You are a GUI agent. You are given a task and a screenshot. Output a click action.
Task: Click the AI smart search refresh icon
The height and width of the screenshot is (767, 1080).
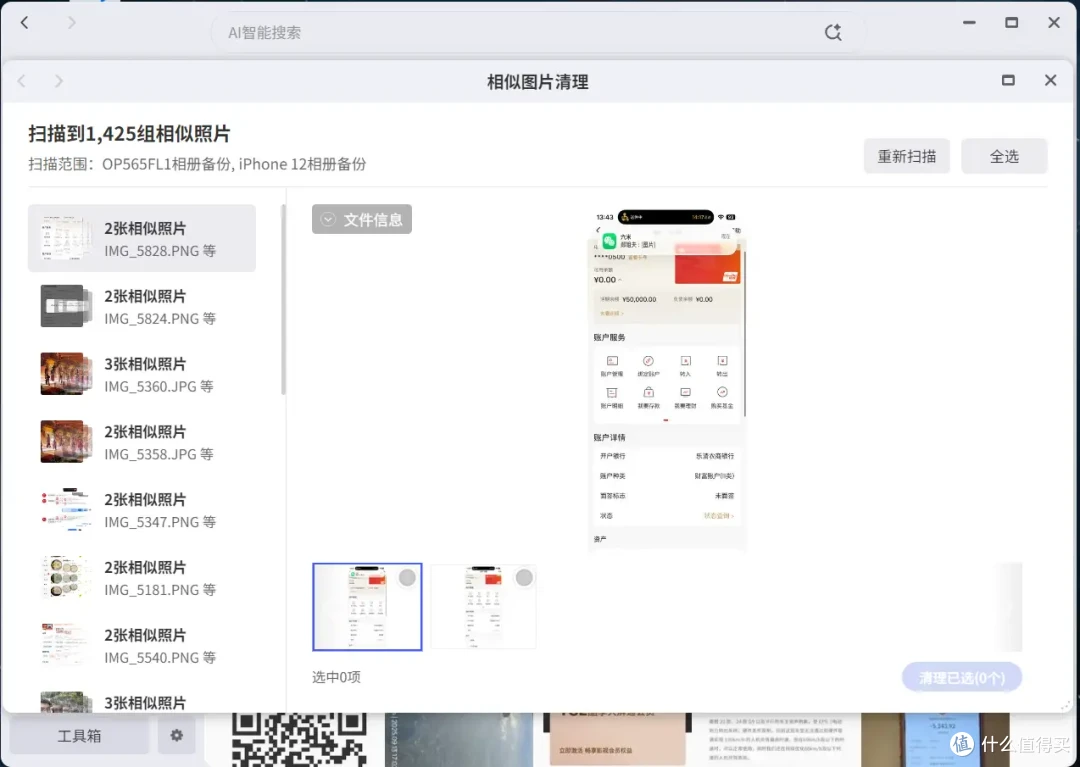click(x=833, y=32)
